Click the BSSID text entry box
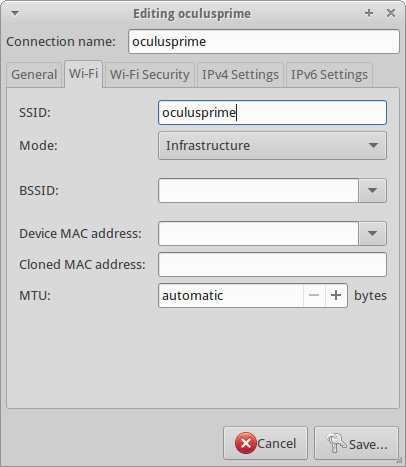 [258, 191]
